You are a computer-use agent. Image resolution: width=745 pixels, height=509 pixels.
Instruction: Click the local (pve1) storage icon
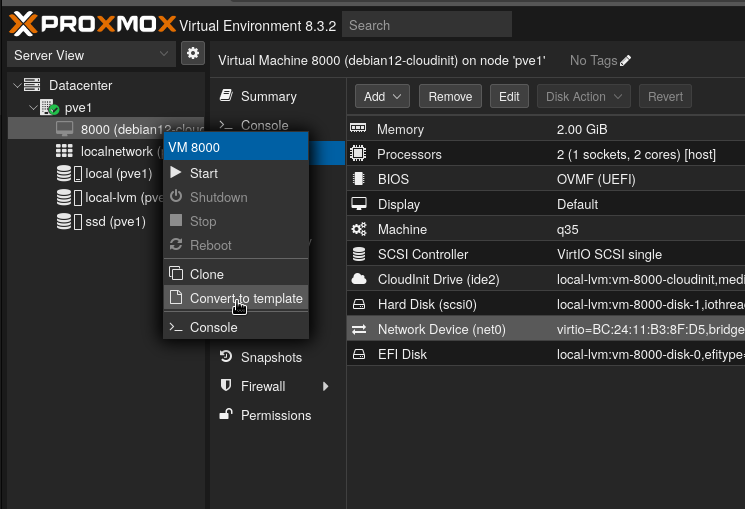(69, 173)
